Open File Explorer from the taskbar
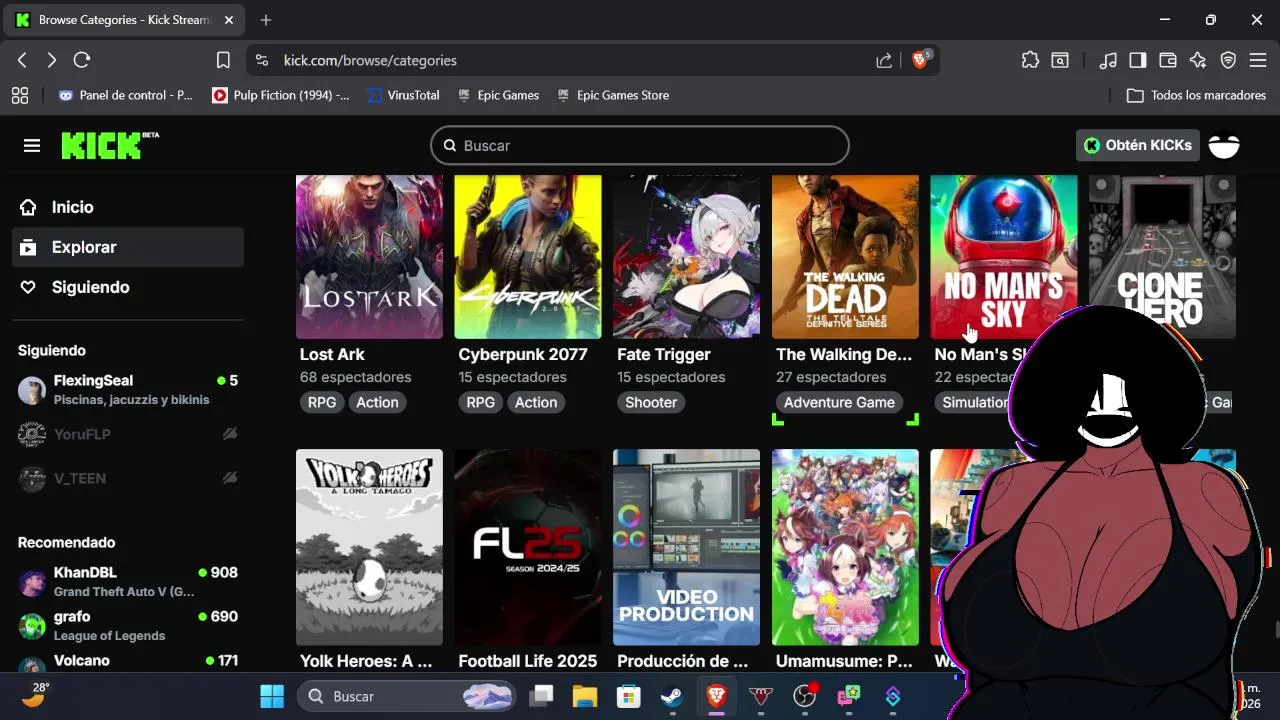 585,696
